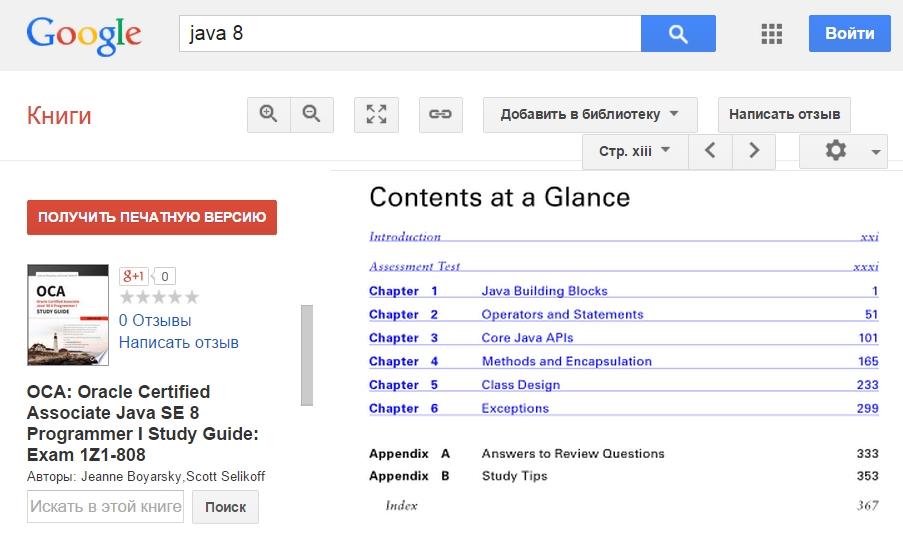Click the Войти sign-in button

849,34
